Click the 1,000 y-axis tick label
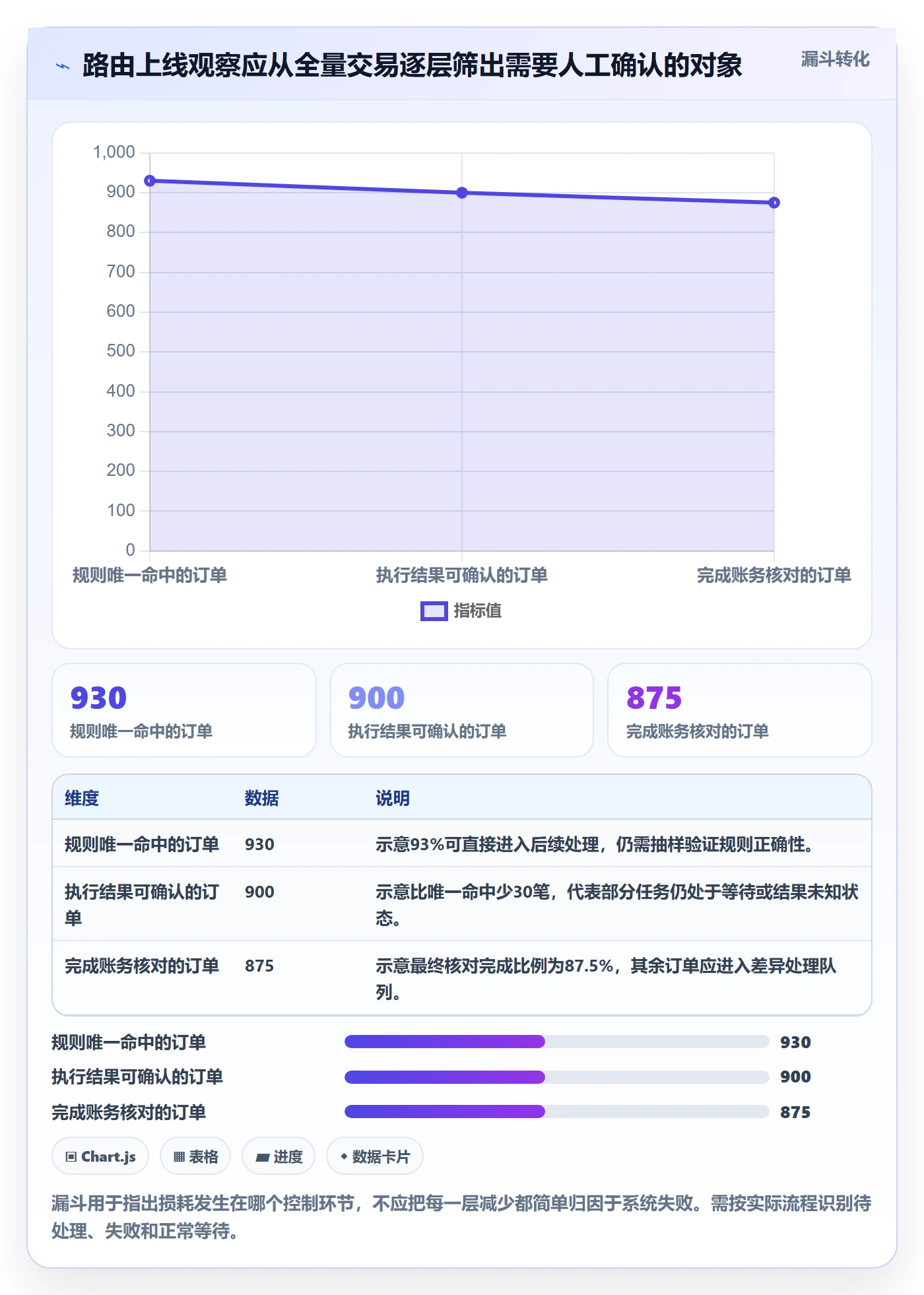This screenshot has height=1295, width=924. [x=114, y=152]
